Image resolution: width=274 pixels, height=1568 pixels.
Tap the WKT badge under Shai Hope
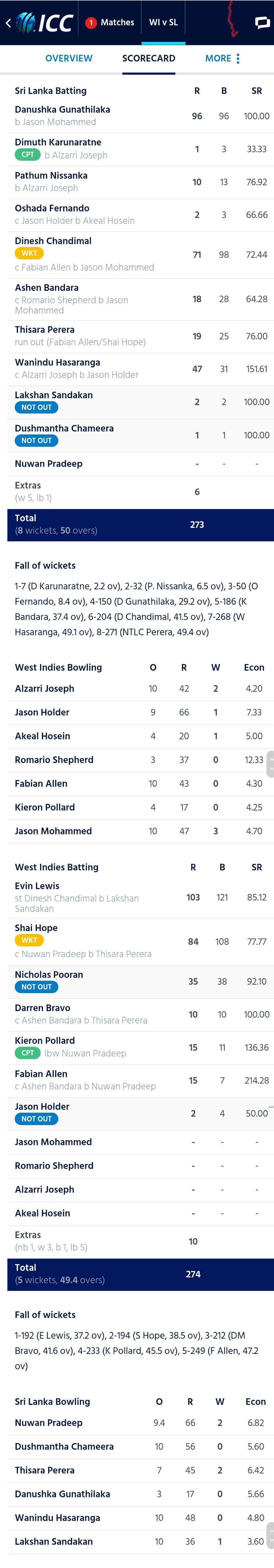point(29,940)
